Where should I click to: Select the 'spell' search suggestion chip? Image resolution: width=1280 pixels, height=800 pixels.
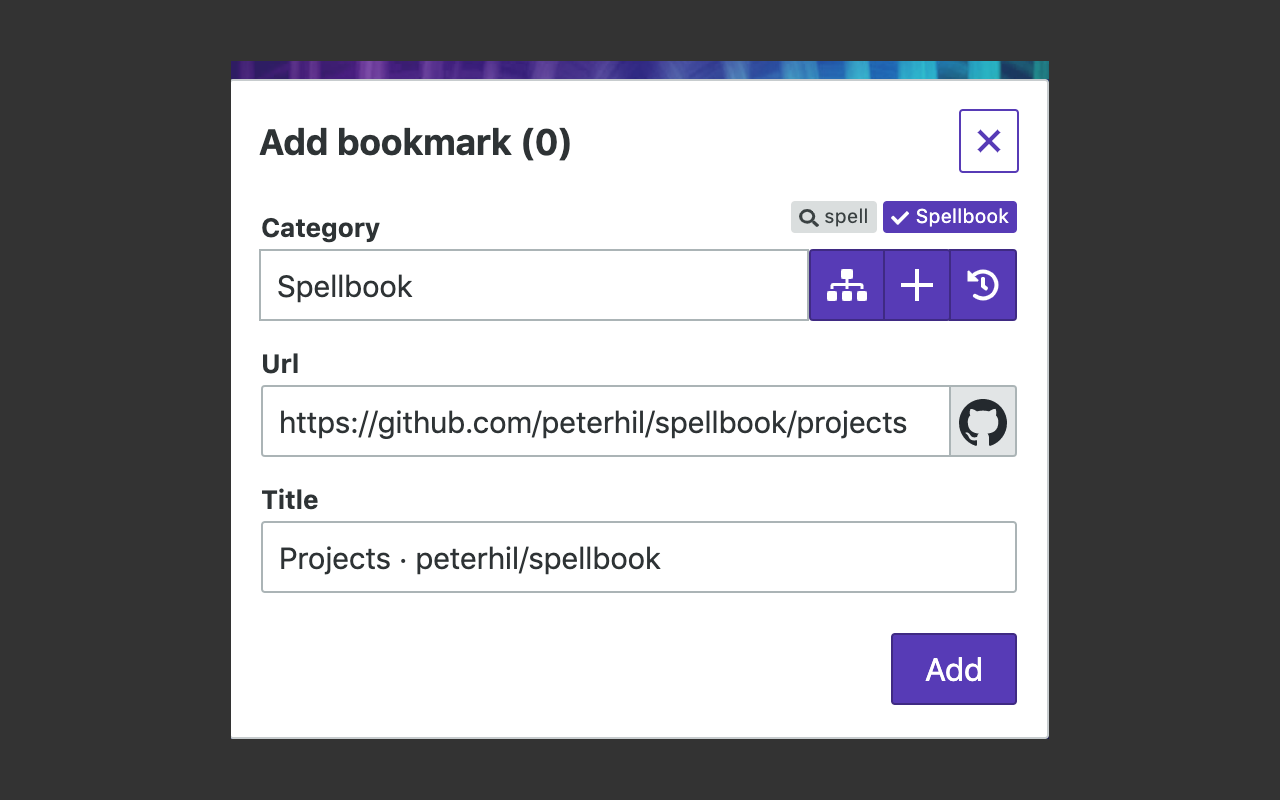[x=834, y=217]
